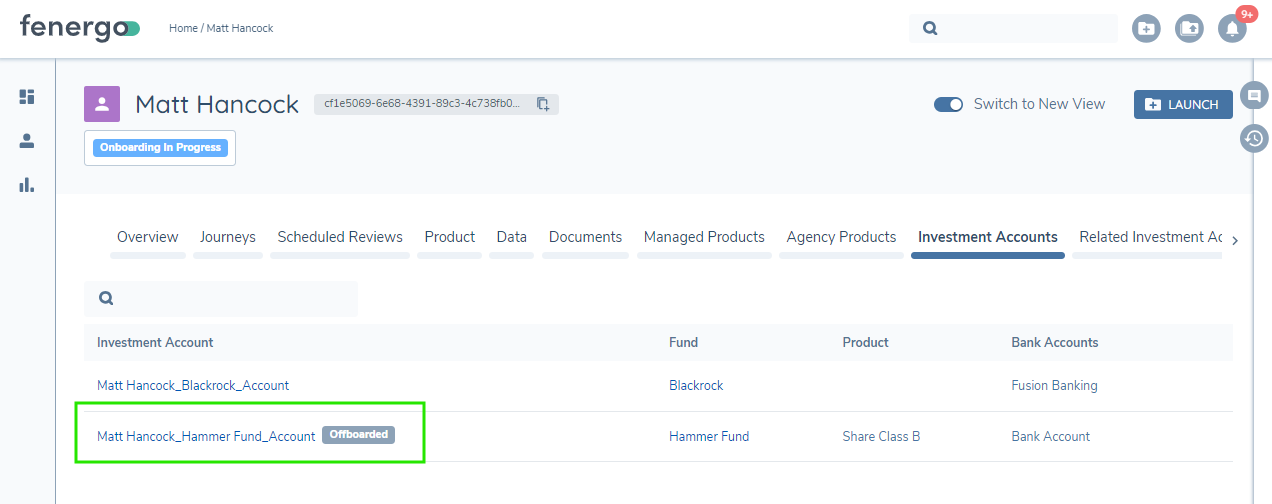Screen dimensions: 1272x504
Task: Click the person icon in left sidebar
Action: coord(27,141)
